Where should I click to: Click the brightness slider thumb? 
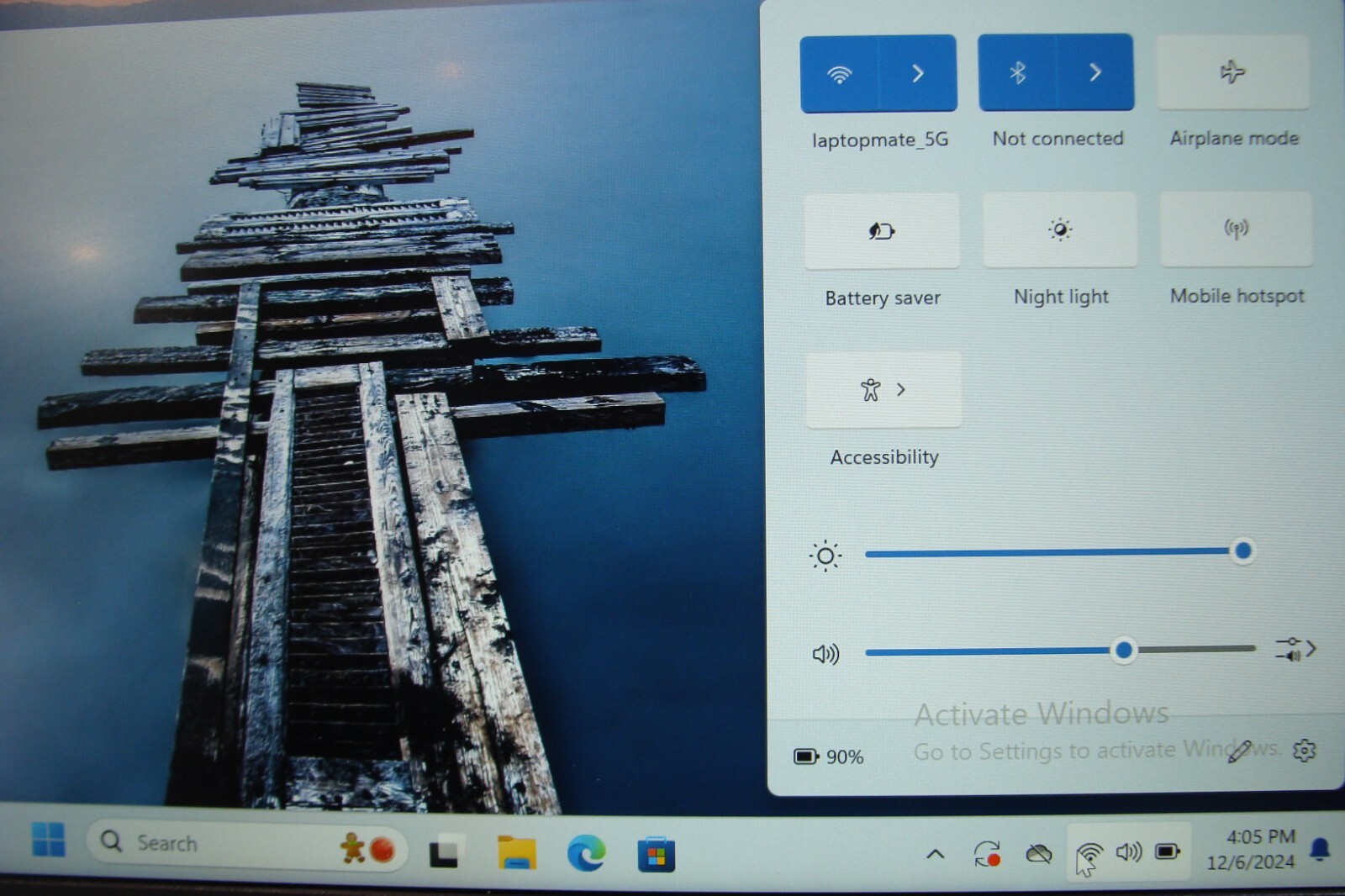pyautogui.click(x=1242, y=551)
